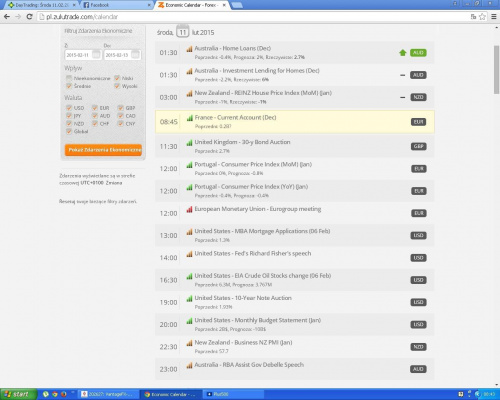Viewport: 500px width, 400px height.
Task: Open a new browser tab
Action: point(237,5)
